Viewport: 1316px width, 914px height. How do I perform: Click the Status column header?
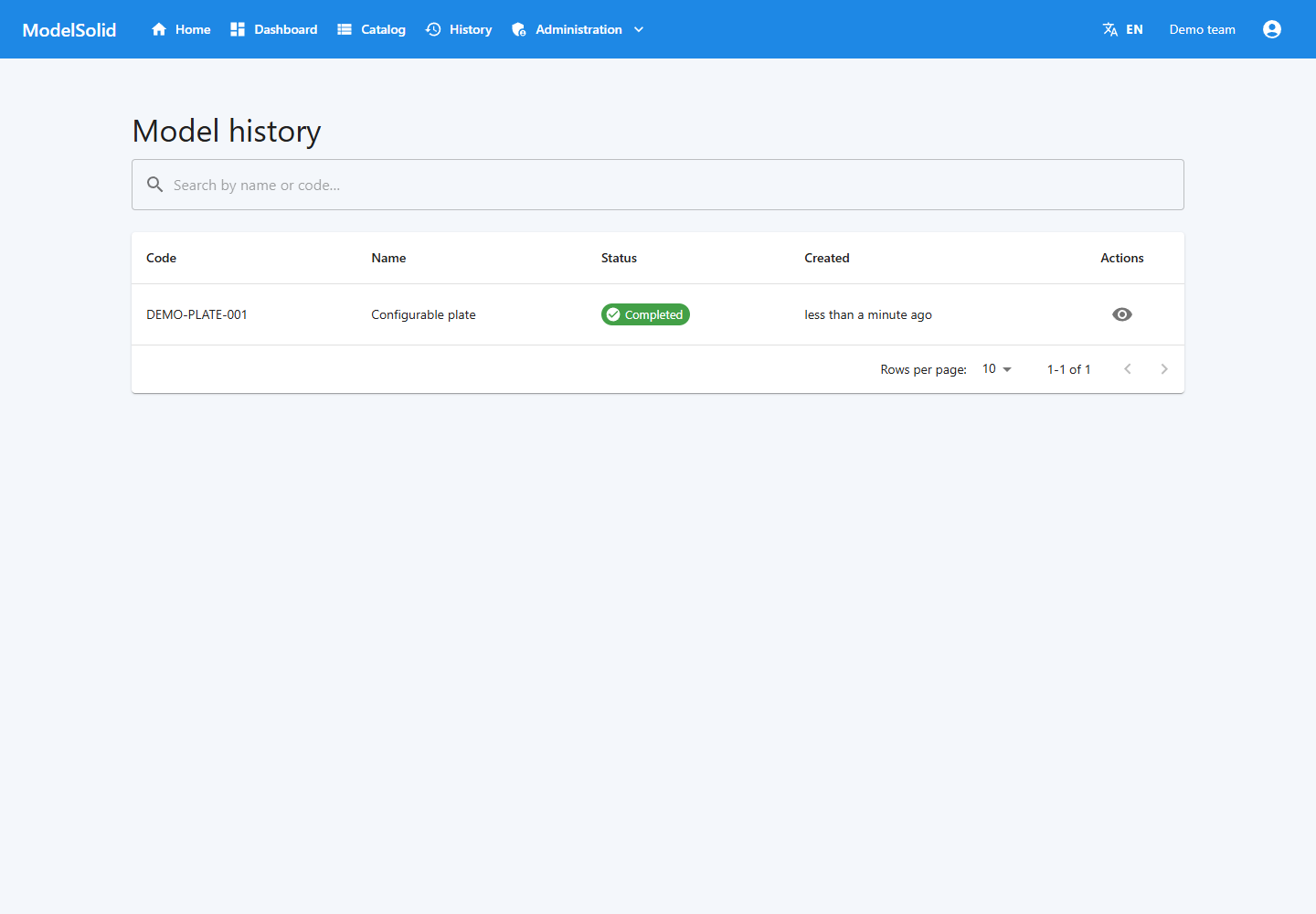(x=619, y=258)
